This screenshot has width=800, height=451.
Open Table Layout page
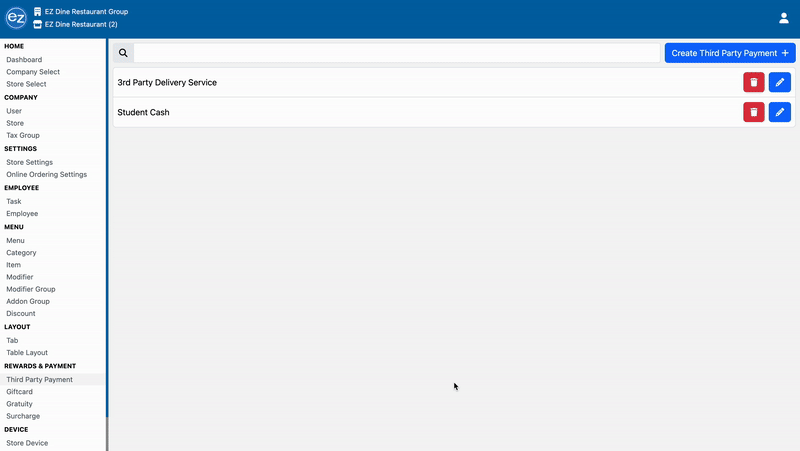click(27, 353)
